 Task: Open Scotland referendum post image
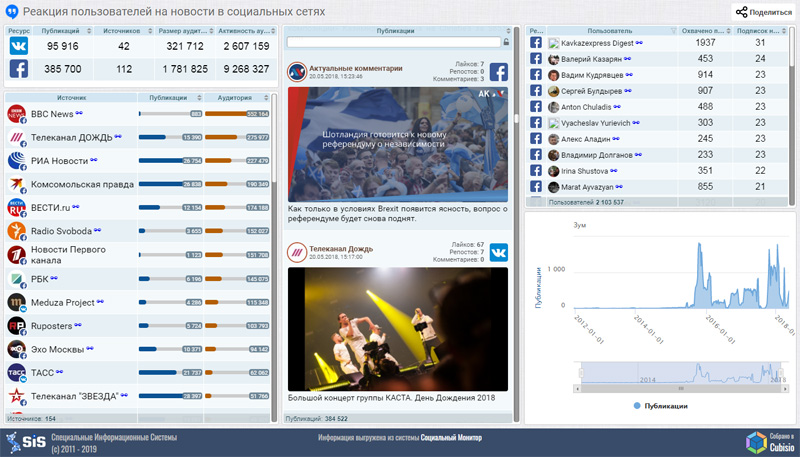(398, 144)
